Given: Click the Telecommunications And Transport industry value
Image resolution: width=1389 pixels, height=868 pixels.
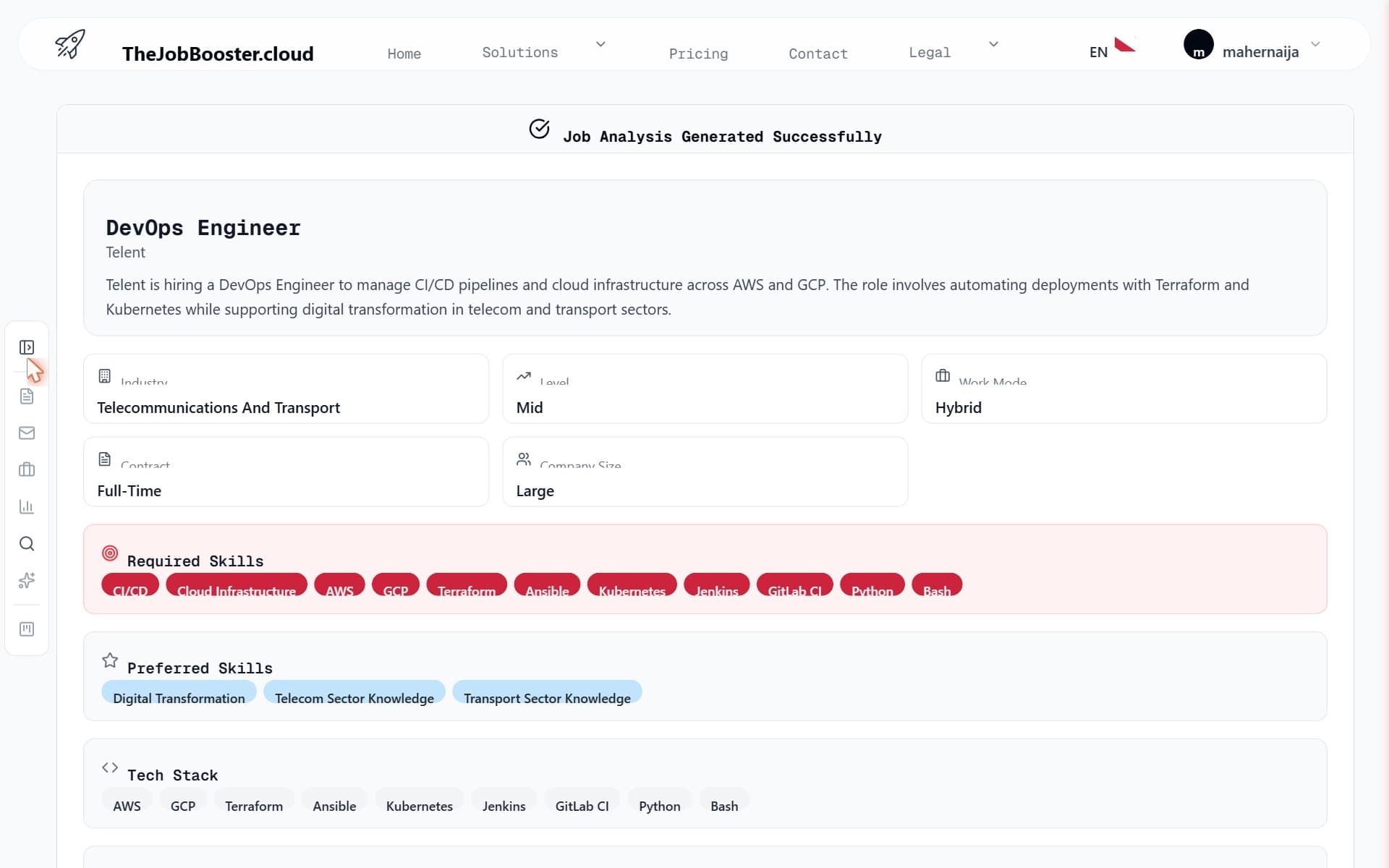Looking at the screenshot, I should tap(218, 408).
